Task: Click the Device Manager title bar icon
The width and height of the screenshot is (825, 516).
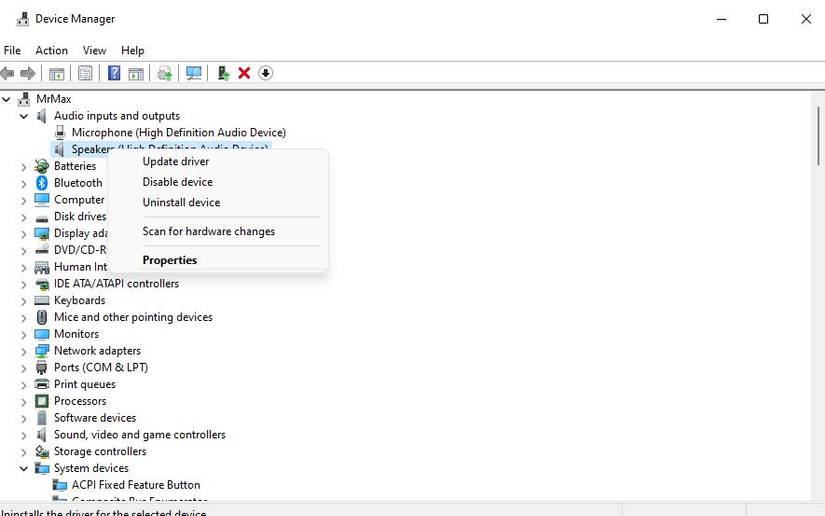Action: [23, 19]
